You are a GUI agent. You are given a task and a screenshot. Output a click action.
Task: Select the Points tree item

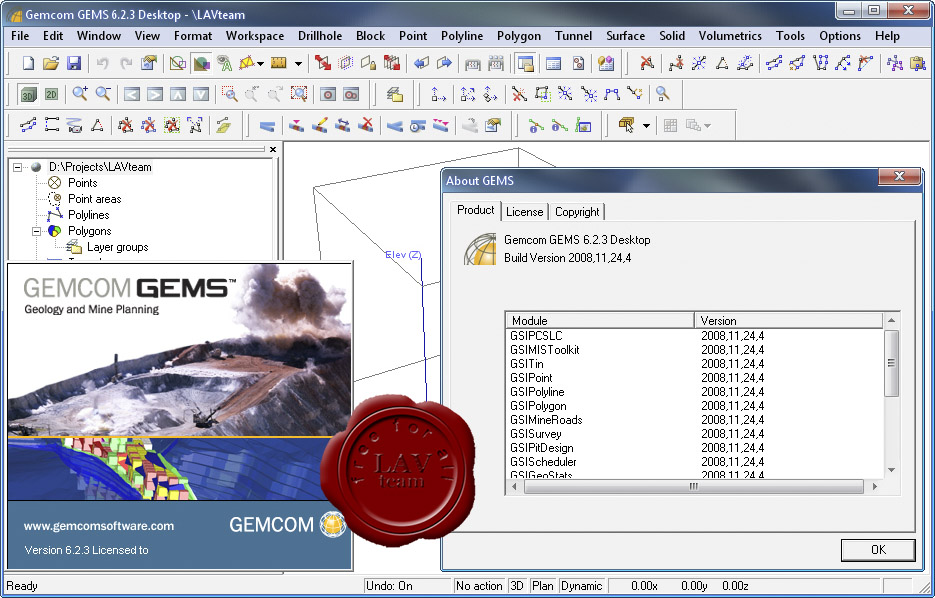click(x=82, y=182)
